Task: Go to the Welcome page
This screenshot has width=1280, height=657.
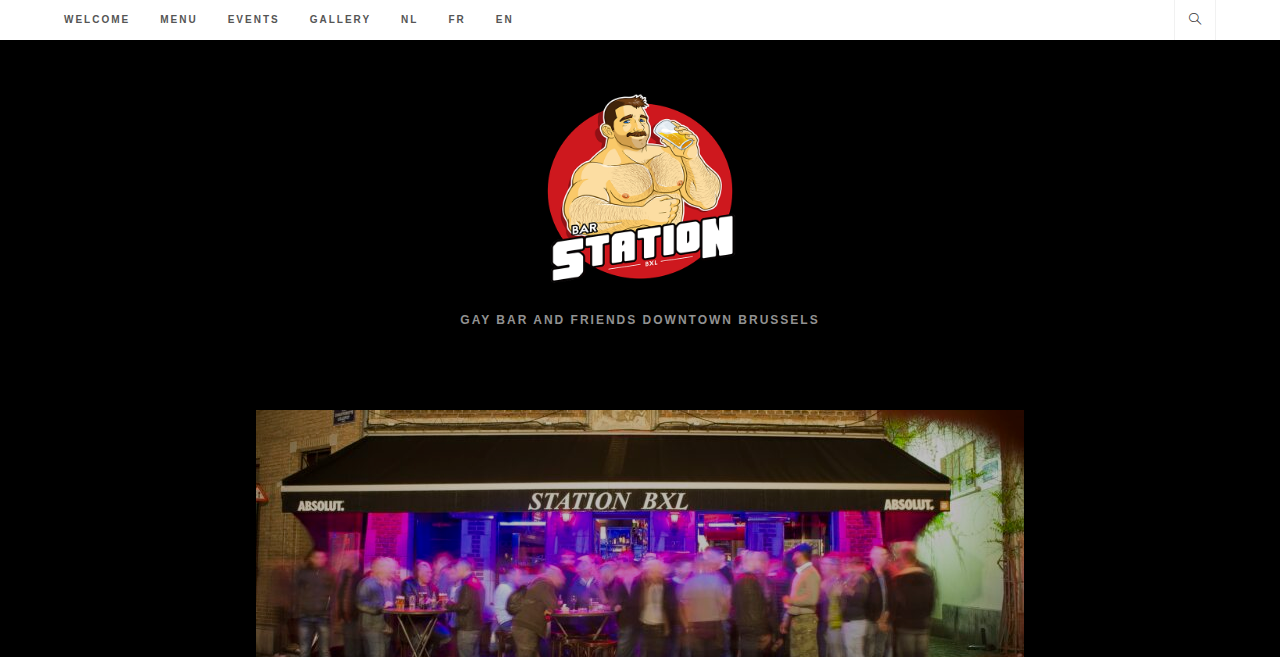Action: pos(97,20)
